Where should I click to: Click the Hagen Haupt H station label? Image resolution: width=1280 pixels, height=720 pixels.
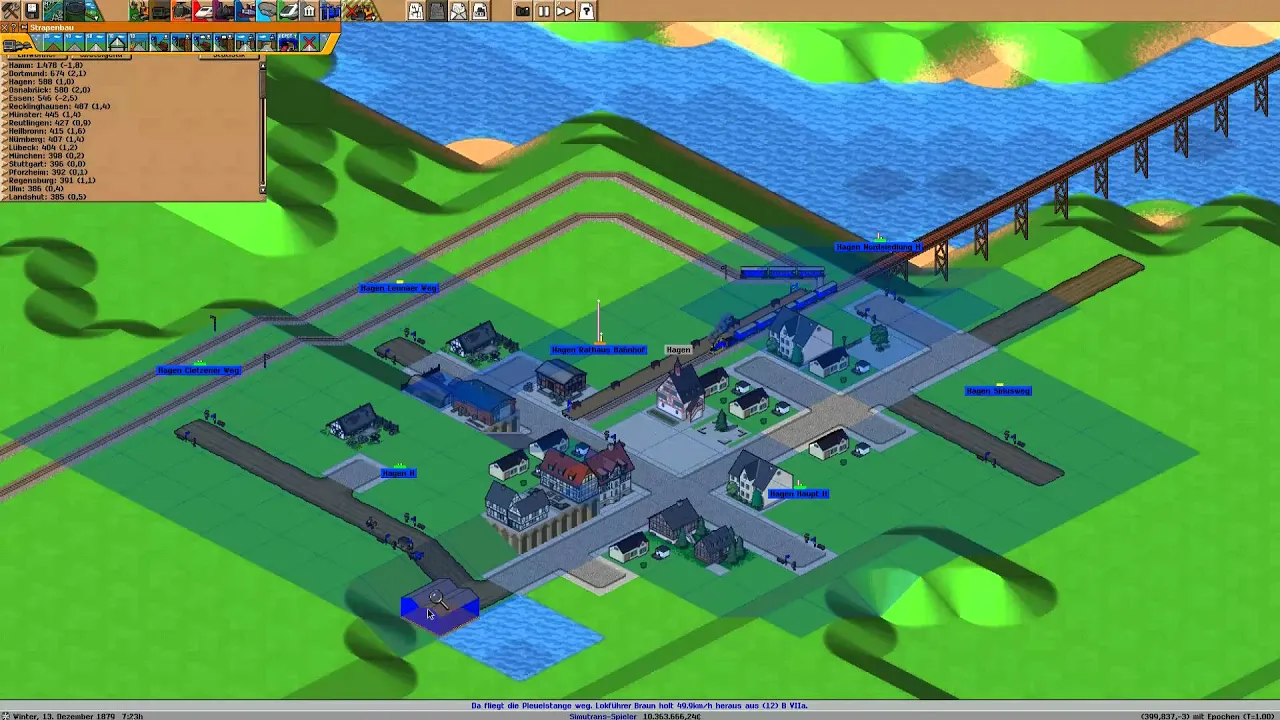(798, 494)
